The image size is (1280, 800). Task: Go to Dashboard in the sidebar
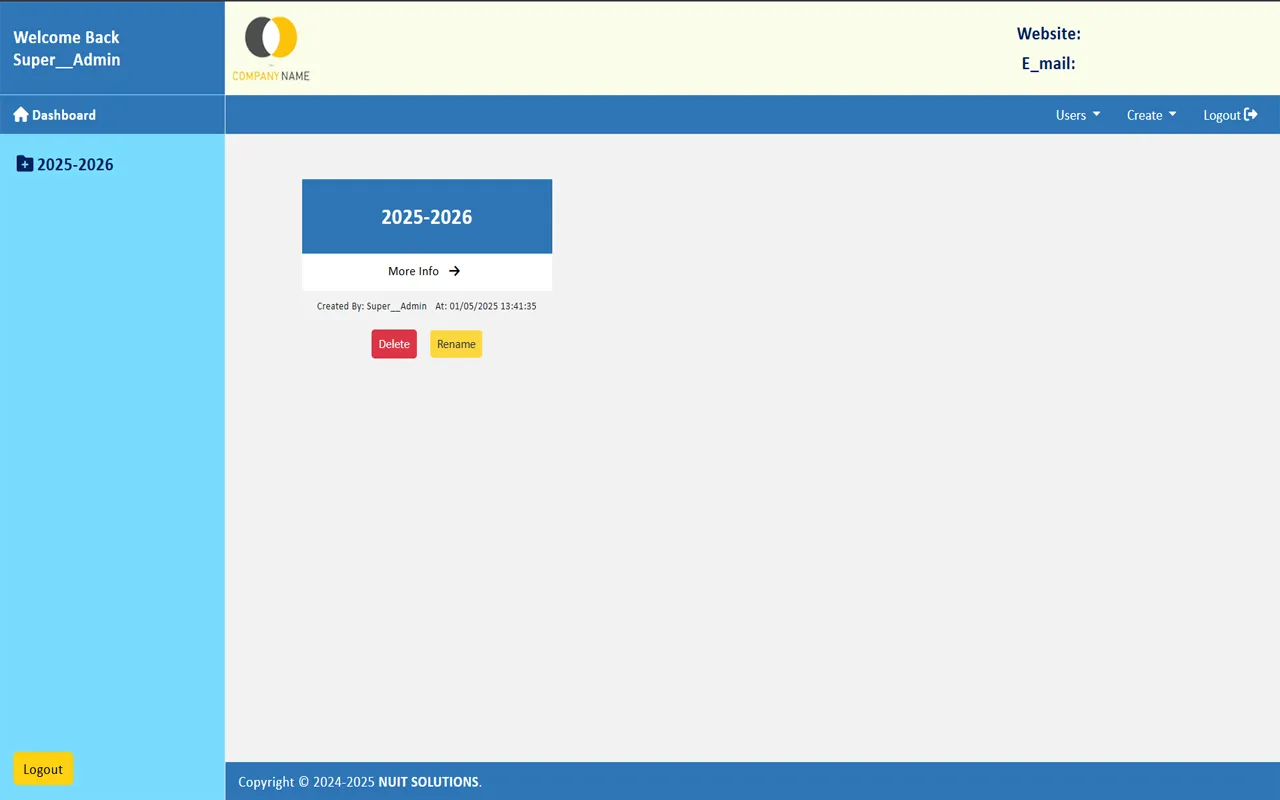(x=63, y=115)
